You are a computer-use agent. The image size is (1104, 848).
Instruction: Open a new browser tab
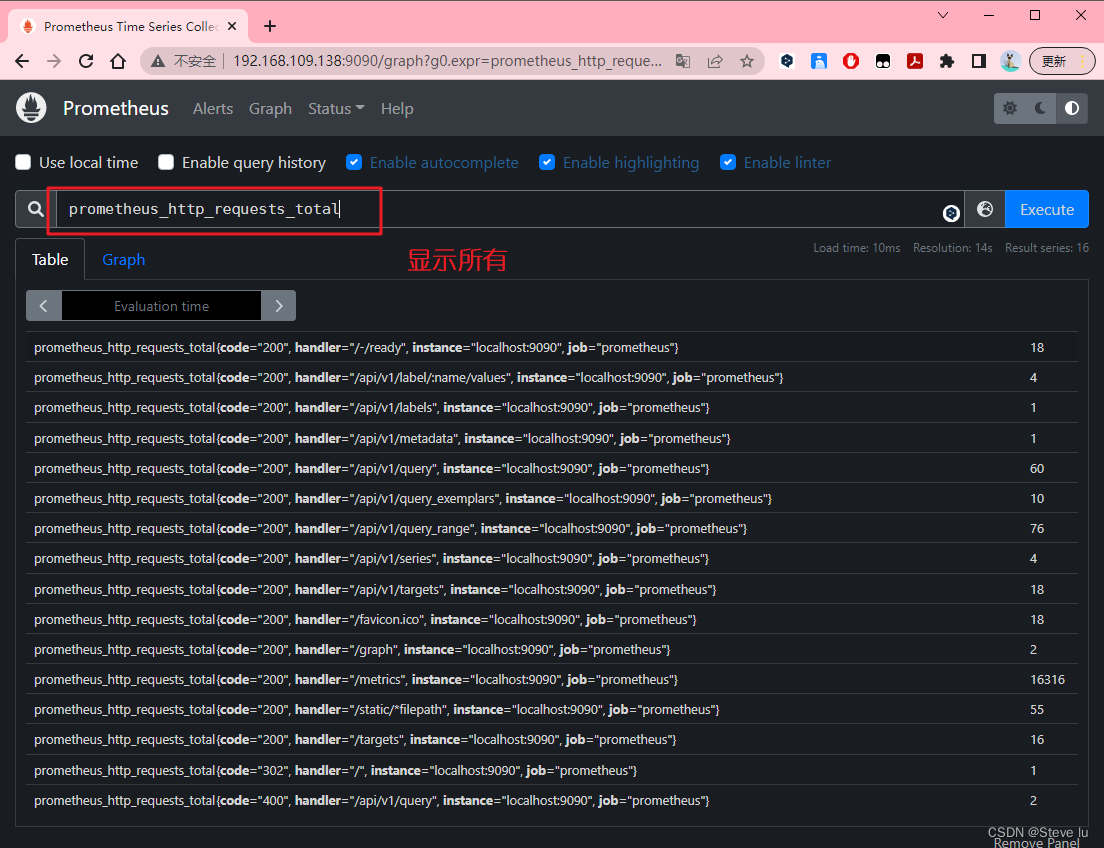(270, 26)
